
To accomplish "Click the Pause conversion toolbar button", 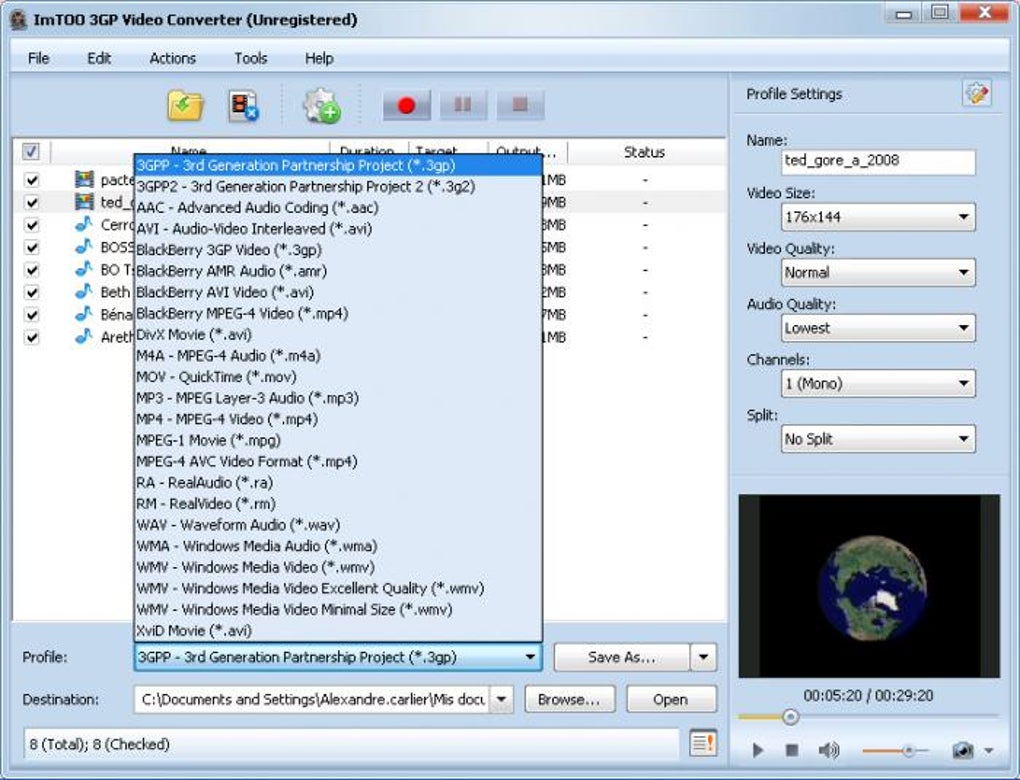I will (463, 105).
